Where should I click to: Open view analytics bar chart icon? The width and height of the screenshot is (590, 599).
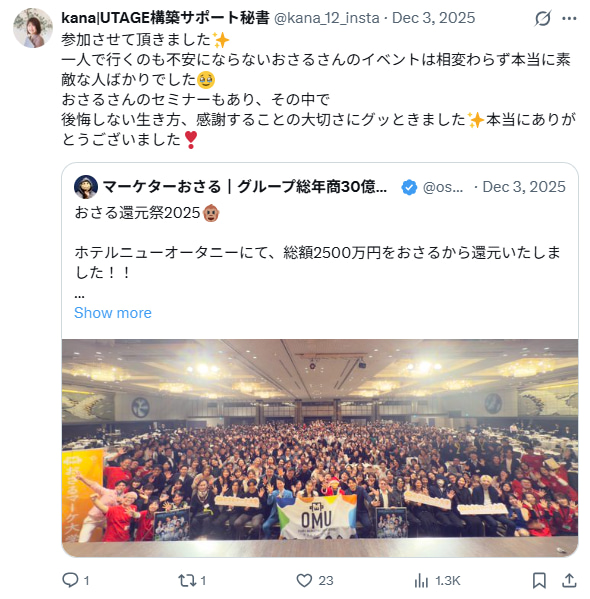[421, 581]
